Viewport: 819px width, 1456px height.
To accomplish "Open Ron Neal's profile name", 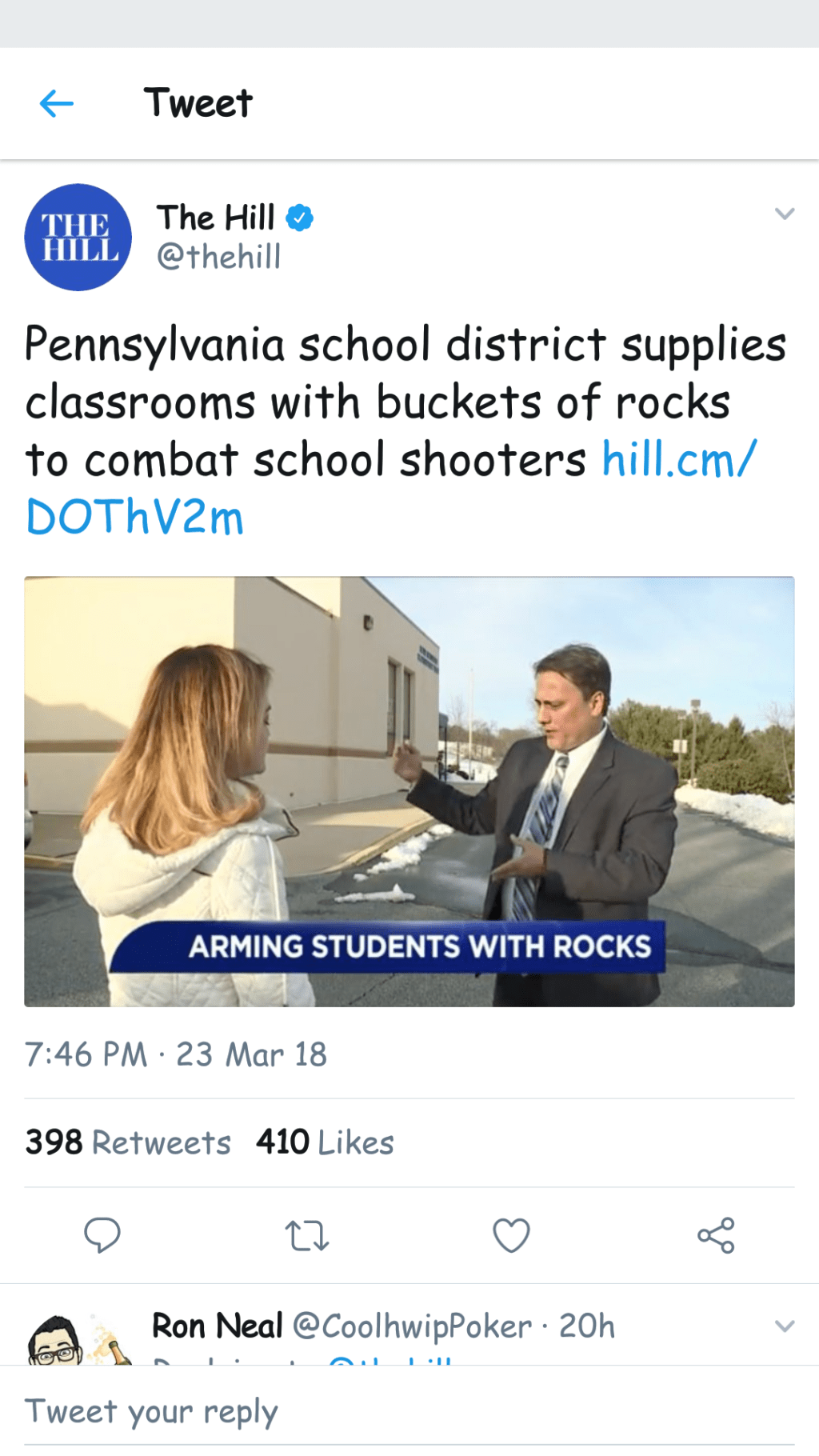I will 218,1326.
